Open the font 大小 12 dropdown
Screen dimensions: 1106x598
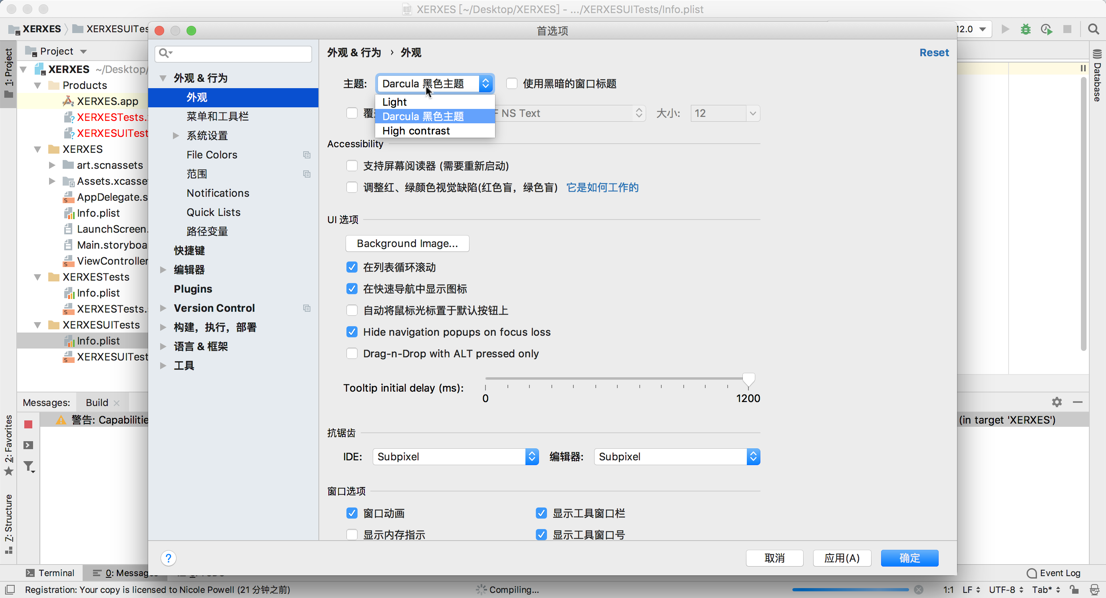tap(724, 113)
